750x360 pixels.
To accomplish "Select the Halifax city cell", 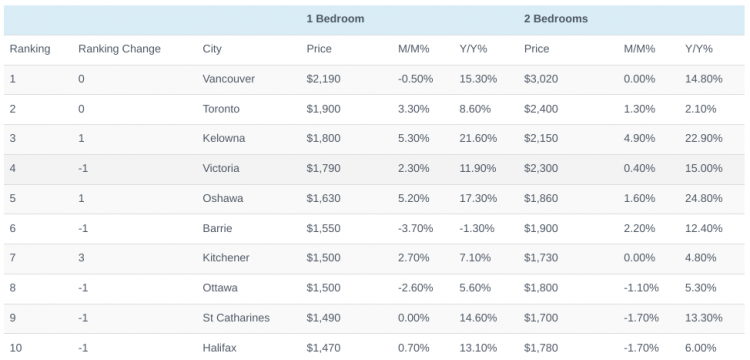I will point(219,348).
